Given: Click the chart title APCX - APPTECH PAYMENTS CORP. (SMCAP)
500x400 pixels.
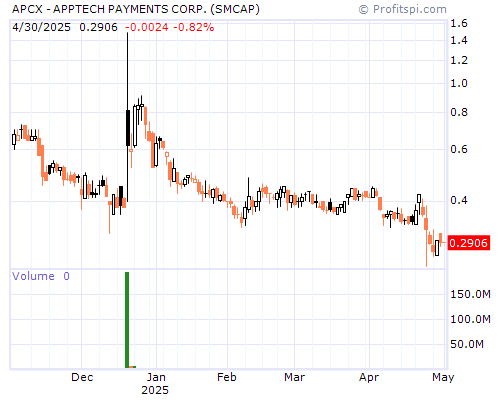Looking at the screenshot, I should click(x=136, y=9).
